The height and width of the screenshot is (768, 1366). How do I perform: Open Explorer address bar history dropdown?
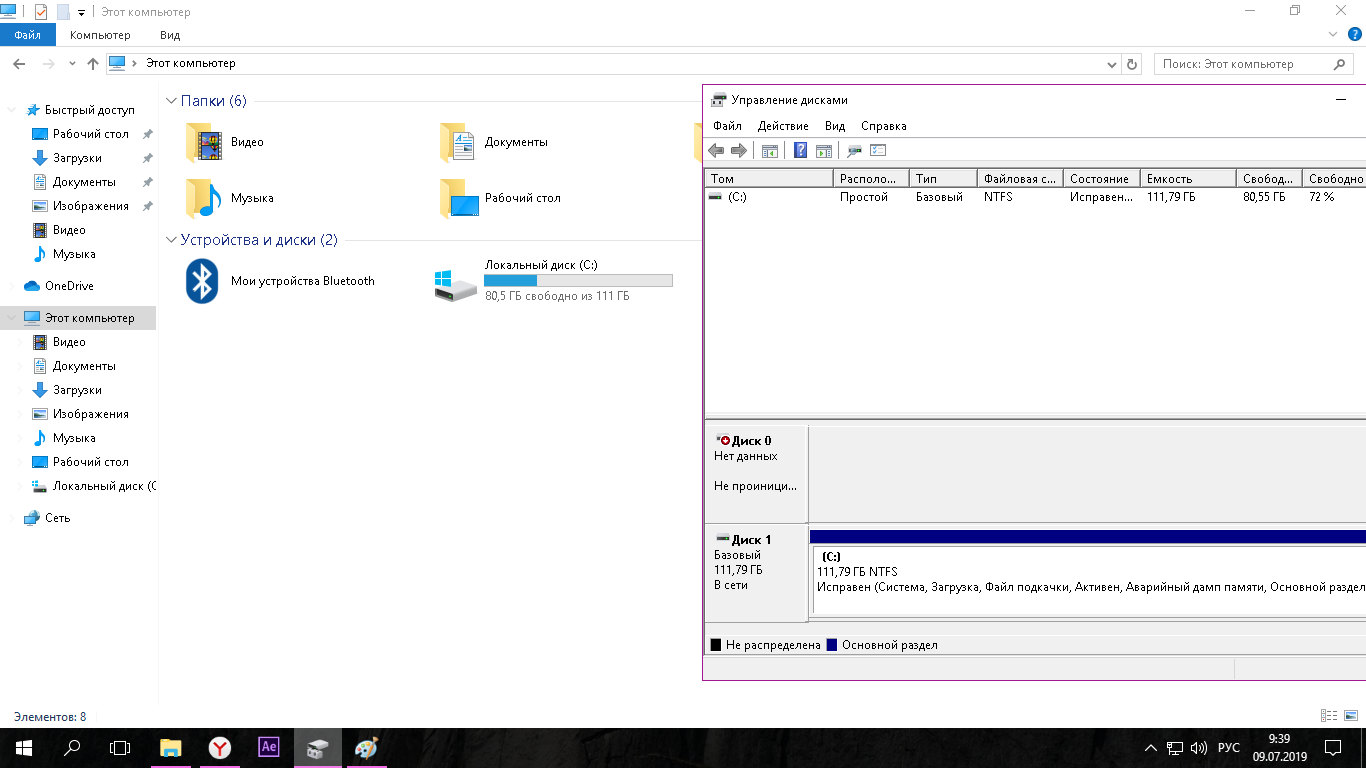(1112, 64)
